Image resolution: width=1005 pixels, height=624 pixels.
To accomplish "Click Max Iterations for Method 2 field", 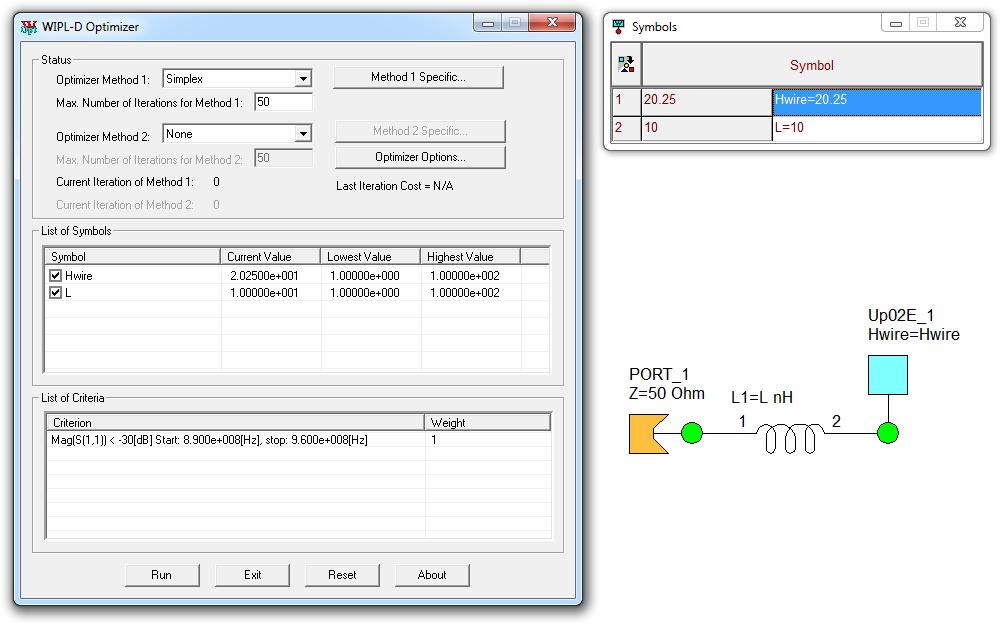I will click(x=283, y=158).
